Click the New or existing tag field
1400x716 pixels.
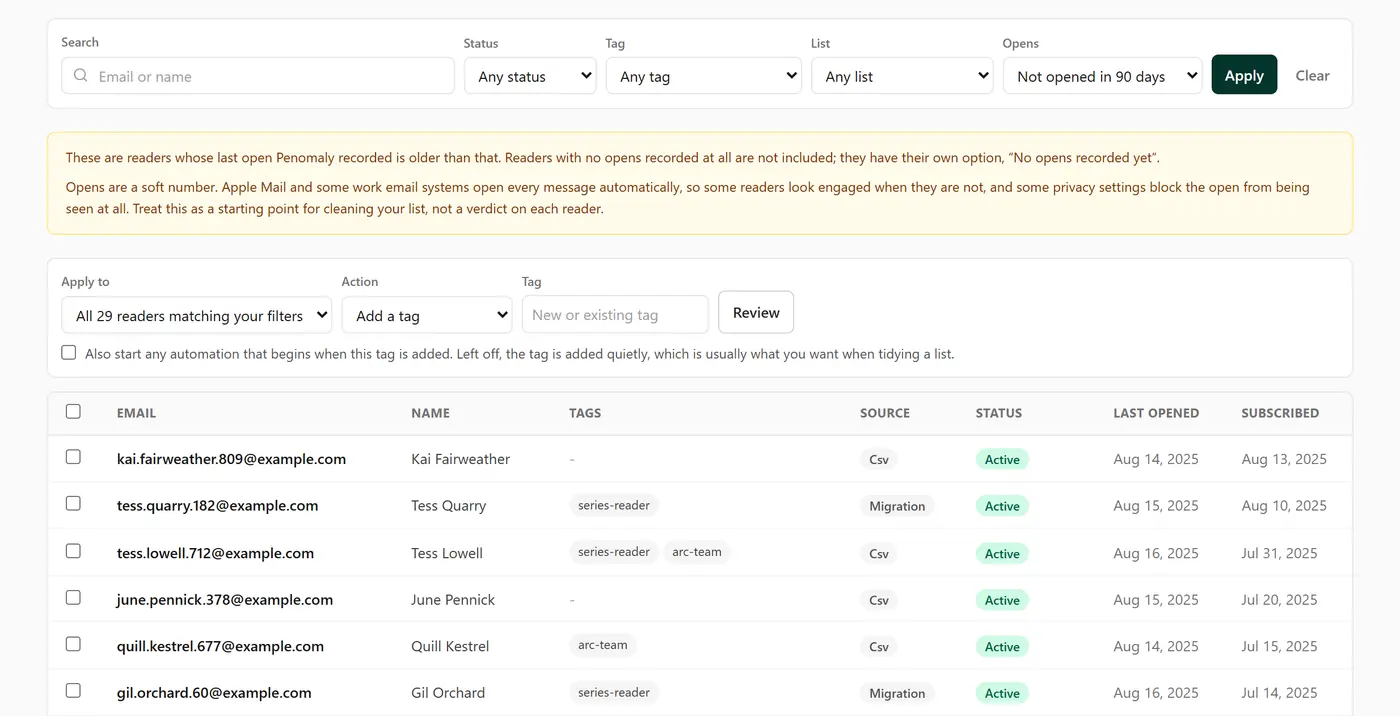pyautogui.click(x=615, y=315)
